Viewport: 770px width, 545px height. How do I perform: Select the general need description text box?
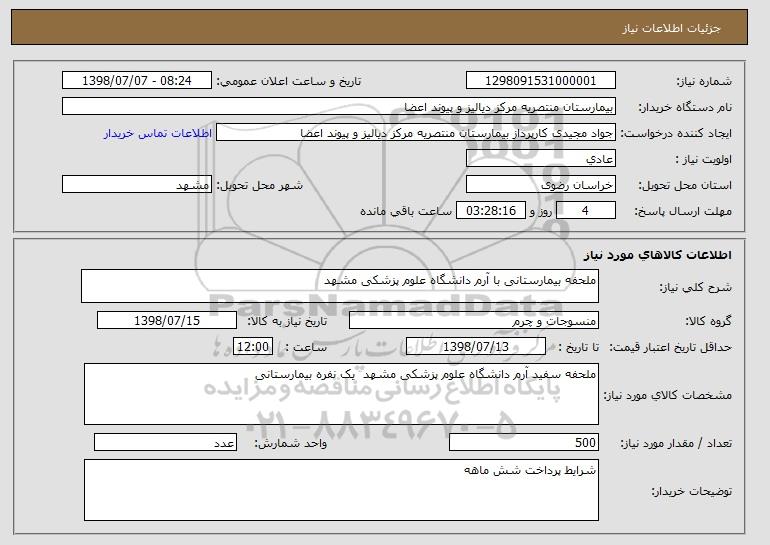(340, 286)
